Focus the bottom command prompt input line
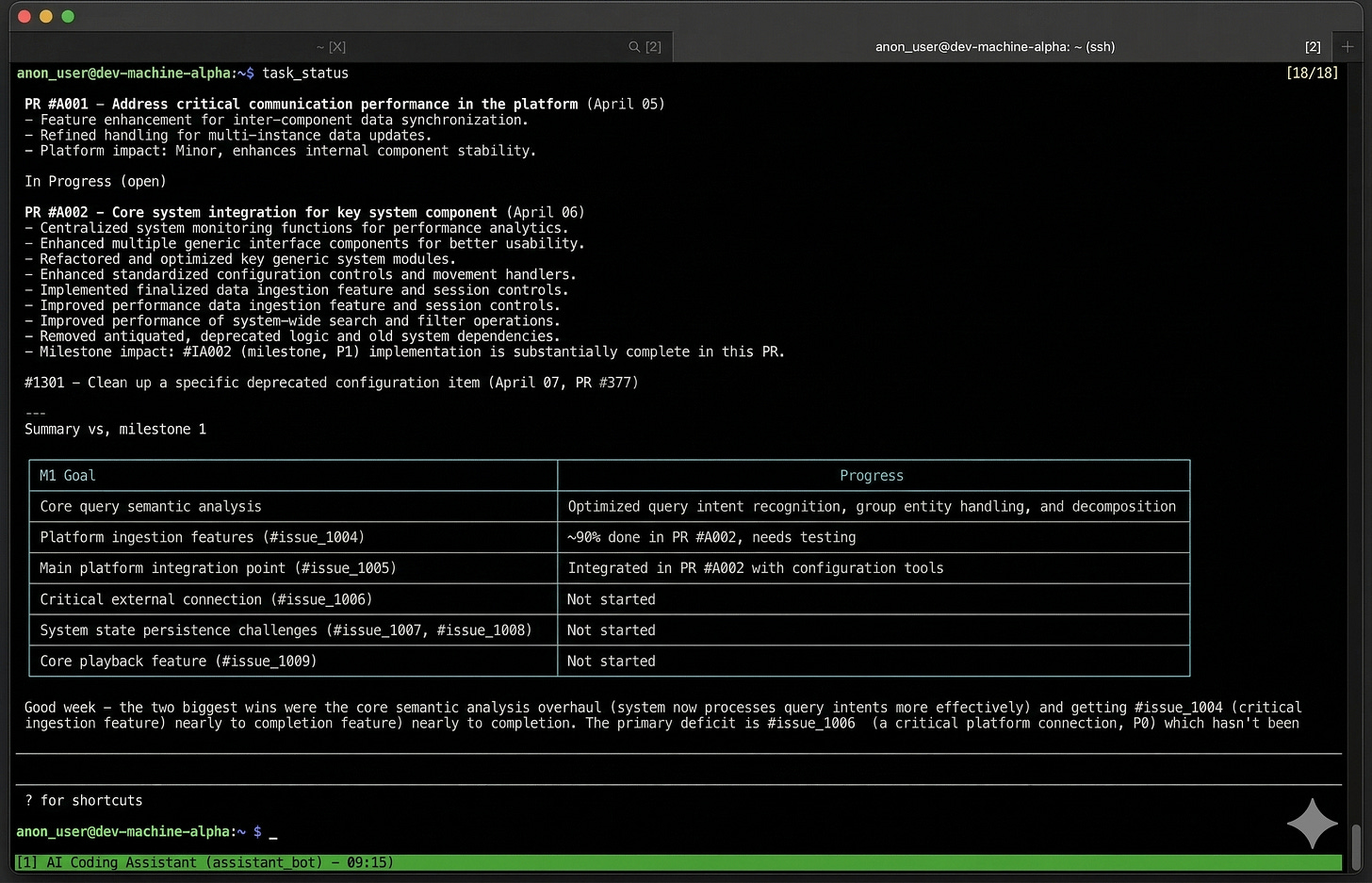This screenshot has width=1372, height=883. click(x=678, y=831)
